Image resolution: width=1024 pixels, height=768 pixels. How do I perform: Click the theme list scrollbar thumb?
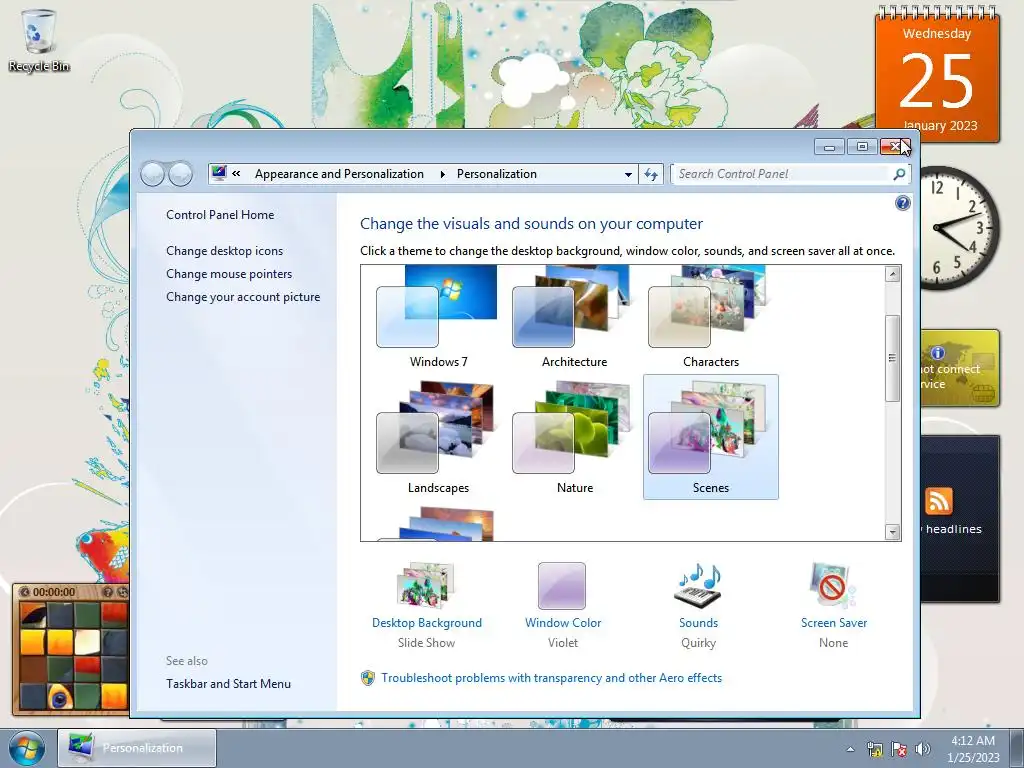point(893,358)
